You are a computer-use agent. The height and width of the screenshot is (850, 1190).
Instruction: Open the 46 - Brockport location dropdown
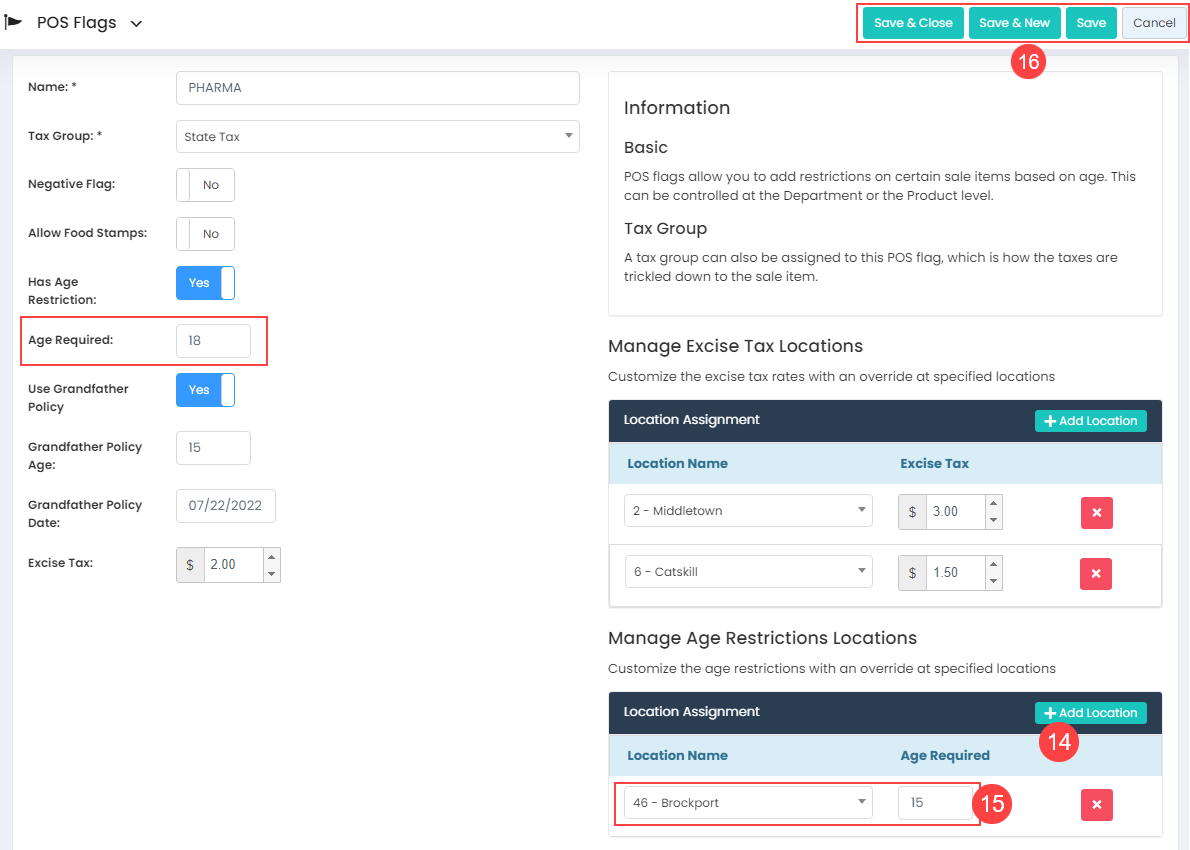pos(747,803)
